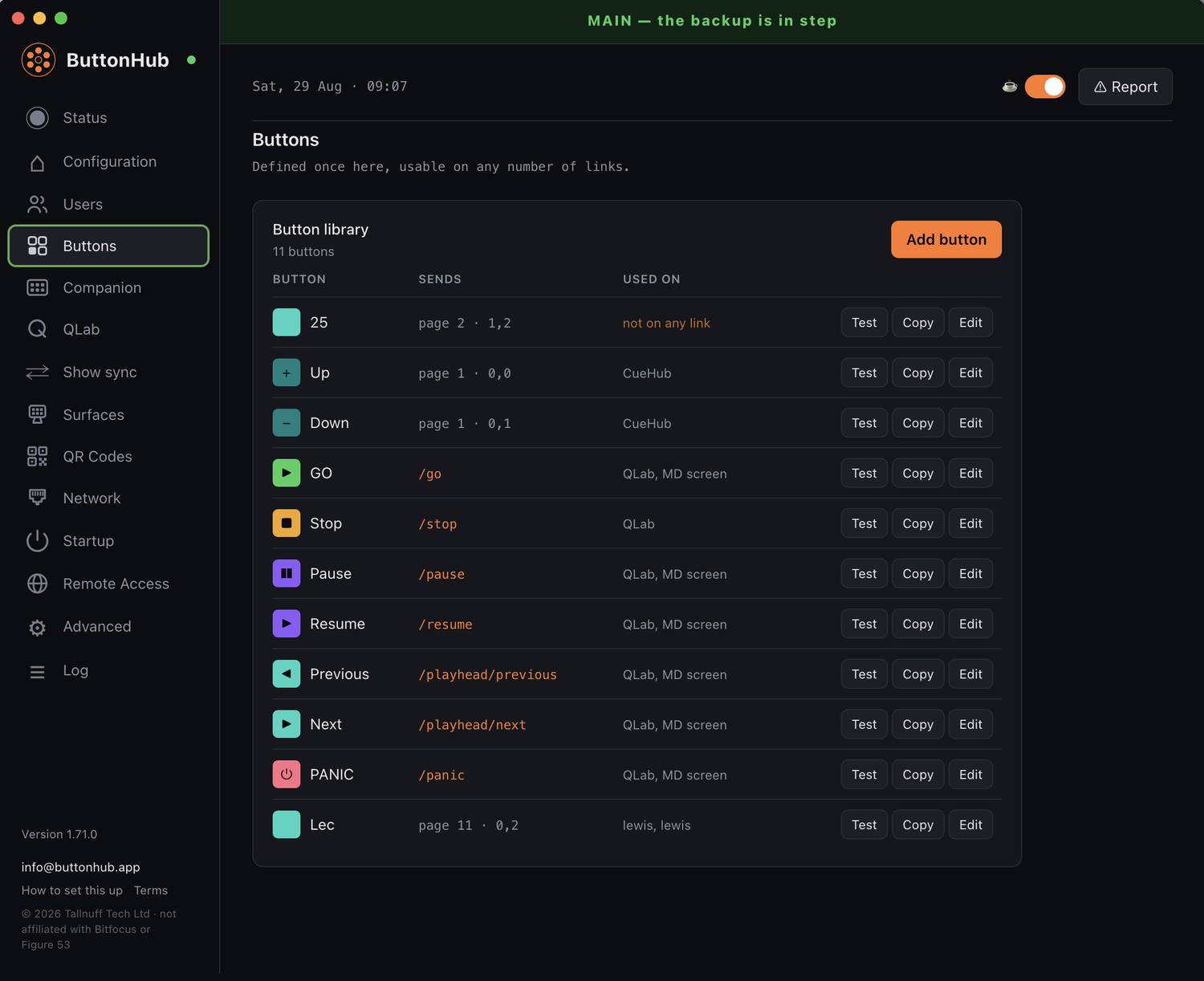Open the Companion section
This screenshot has height=981, width=1204.
(x=108, y=287)
